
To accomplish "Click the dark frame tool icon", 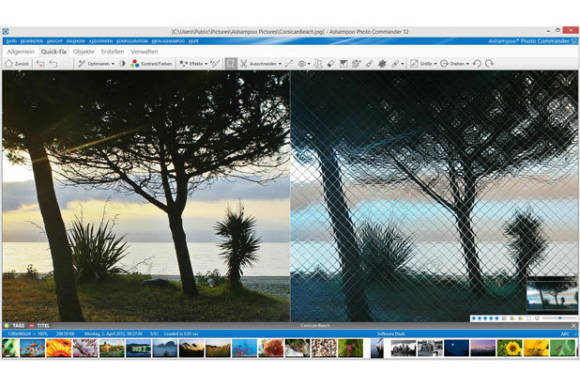I will [x=344, y=64].
